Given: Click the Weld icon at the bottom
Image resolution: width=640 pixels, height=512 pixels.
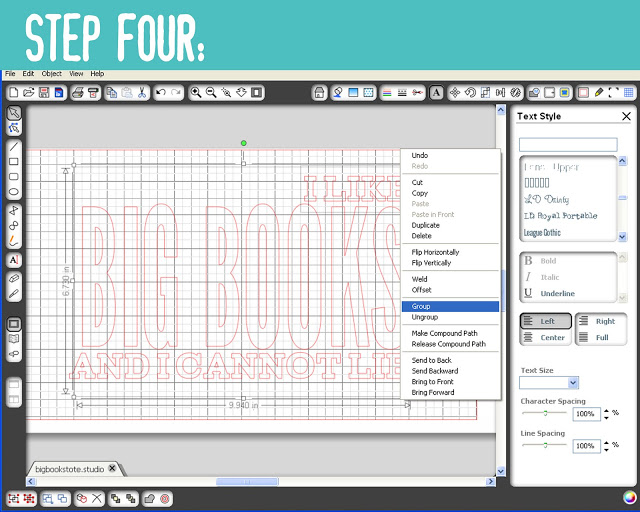Looking at the screenshot, I should tap(150, 499).
